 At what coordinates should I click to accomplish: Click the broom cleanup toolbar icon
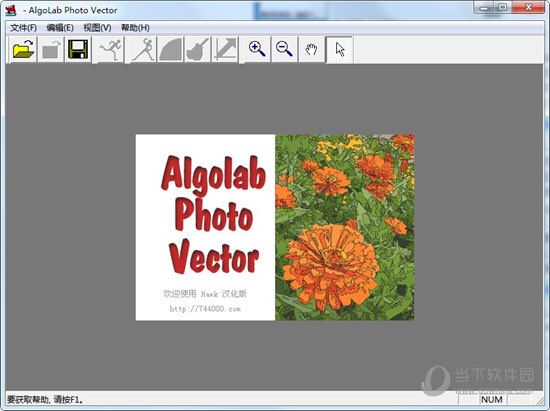coord(197,49)
